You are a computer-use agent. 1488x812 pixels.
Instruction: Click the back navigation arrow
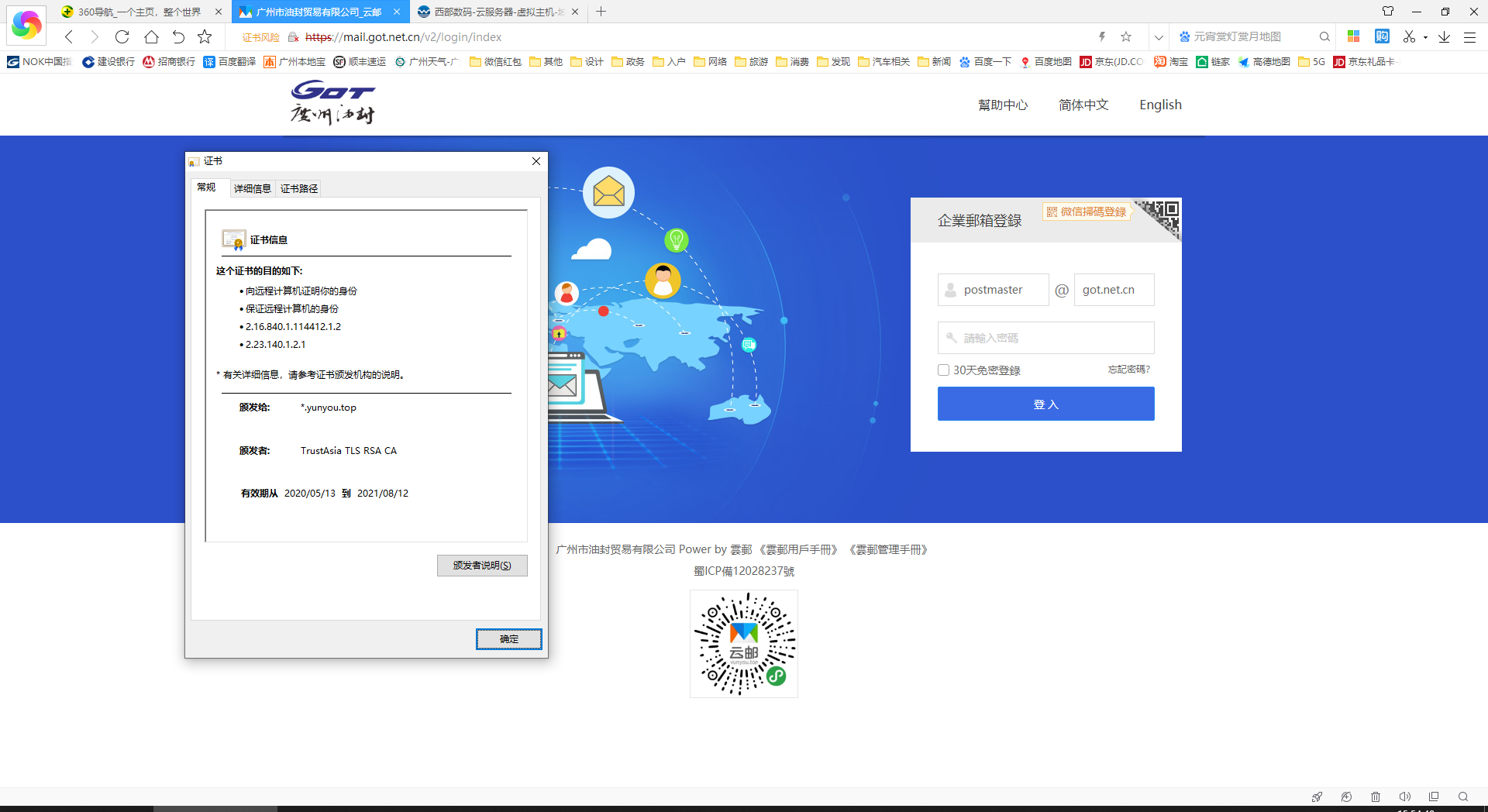click(x=69, y=36)
